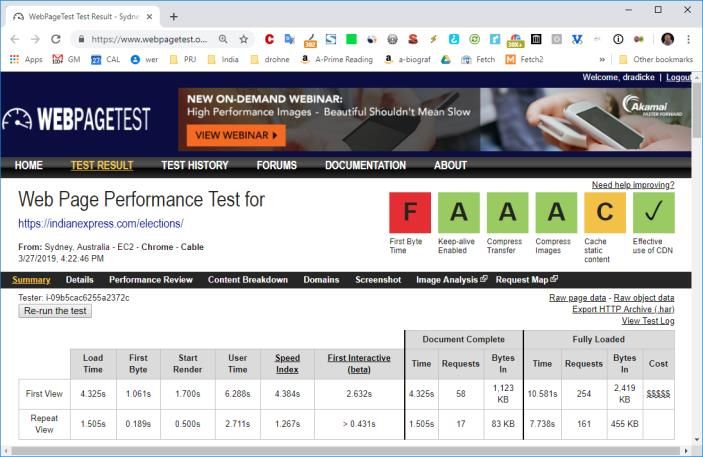The width and height of the screenshot is (703, 457).
Task: Open the Google Translate extension icon
Action: pyautogui.click(x=290, y=39)
